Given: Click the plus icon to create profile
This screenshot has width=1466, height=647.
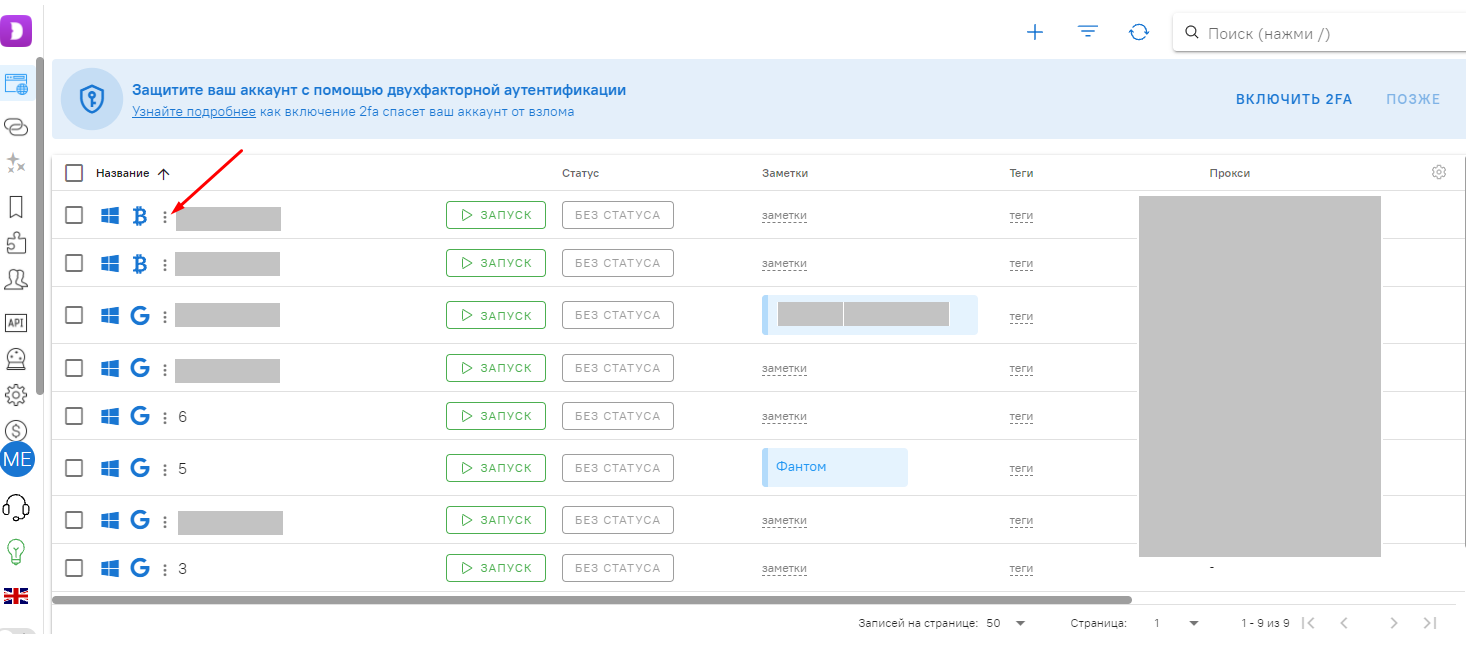Looking at the screenshot, I should (1035, 32).
